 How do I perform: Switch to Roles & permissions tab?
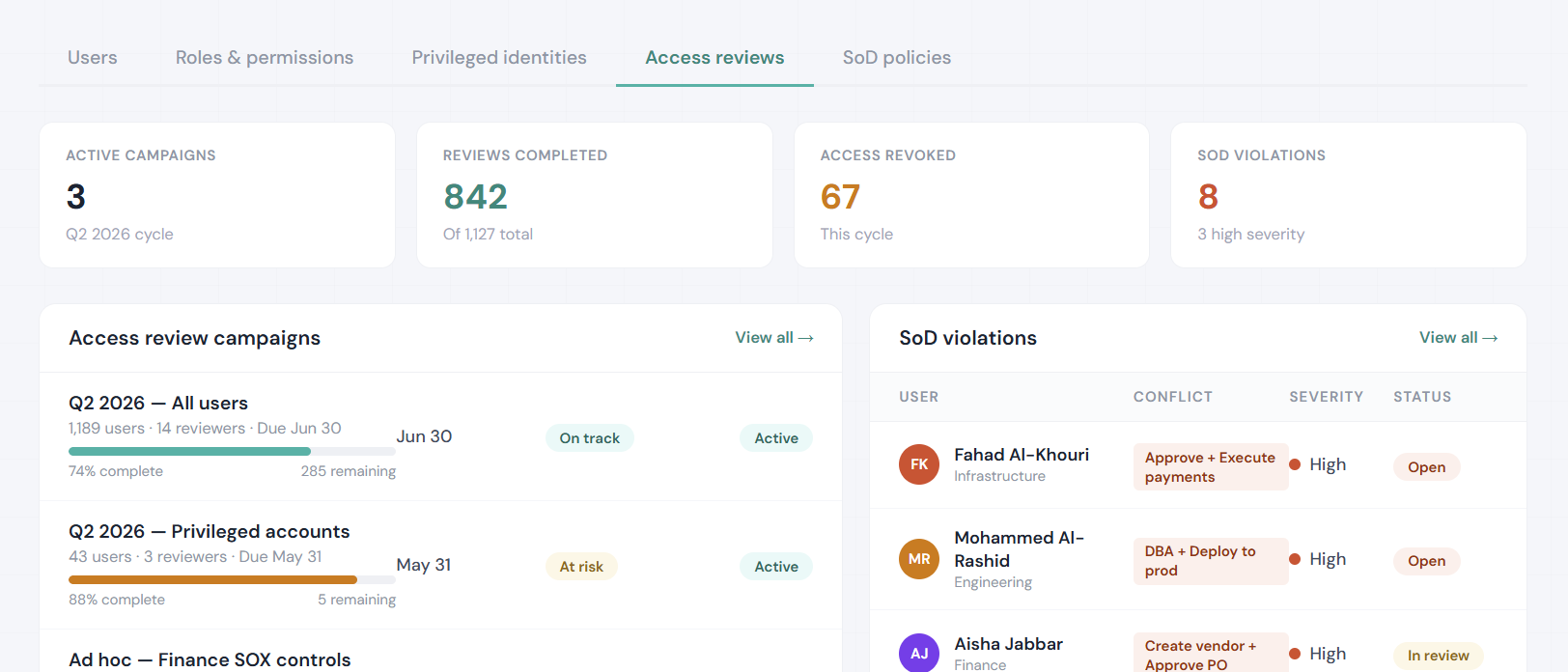pos(265,58)
